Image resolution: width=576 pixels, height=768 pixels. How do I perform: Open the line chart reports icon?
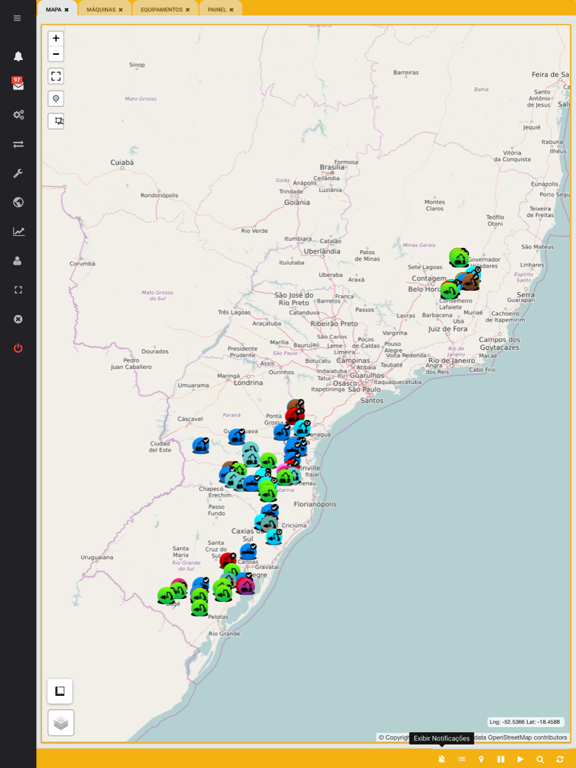click(18, 231)
